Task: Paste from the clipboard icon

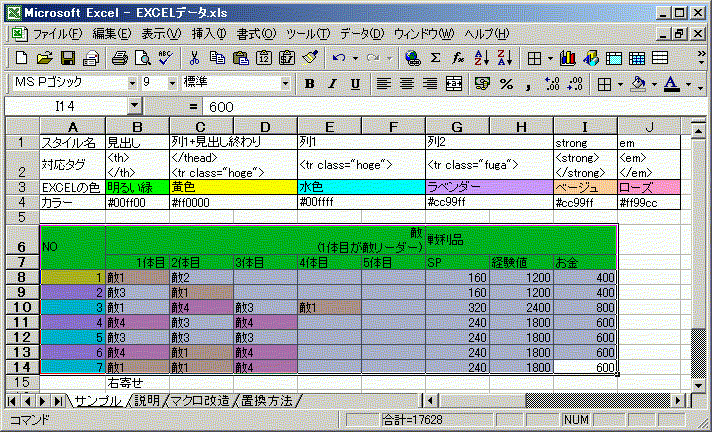Action: coord(240,58)
